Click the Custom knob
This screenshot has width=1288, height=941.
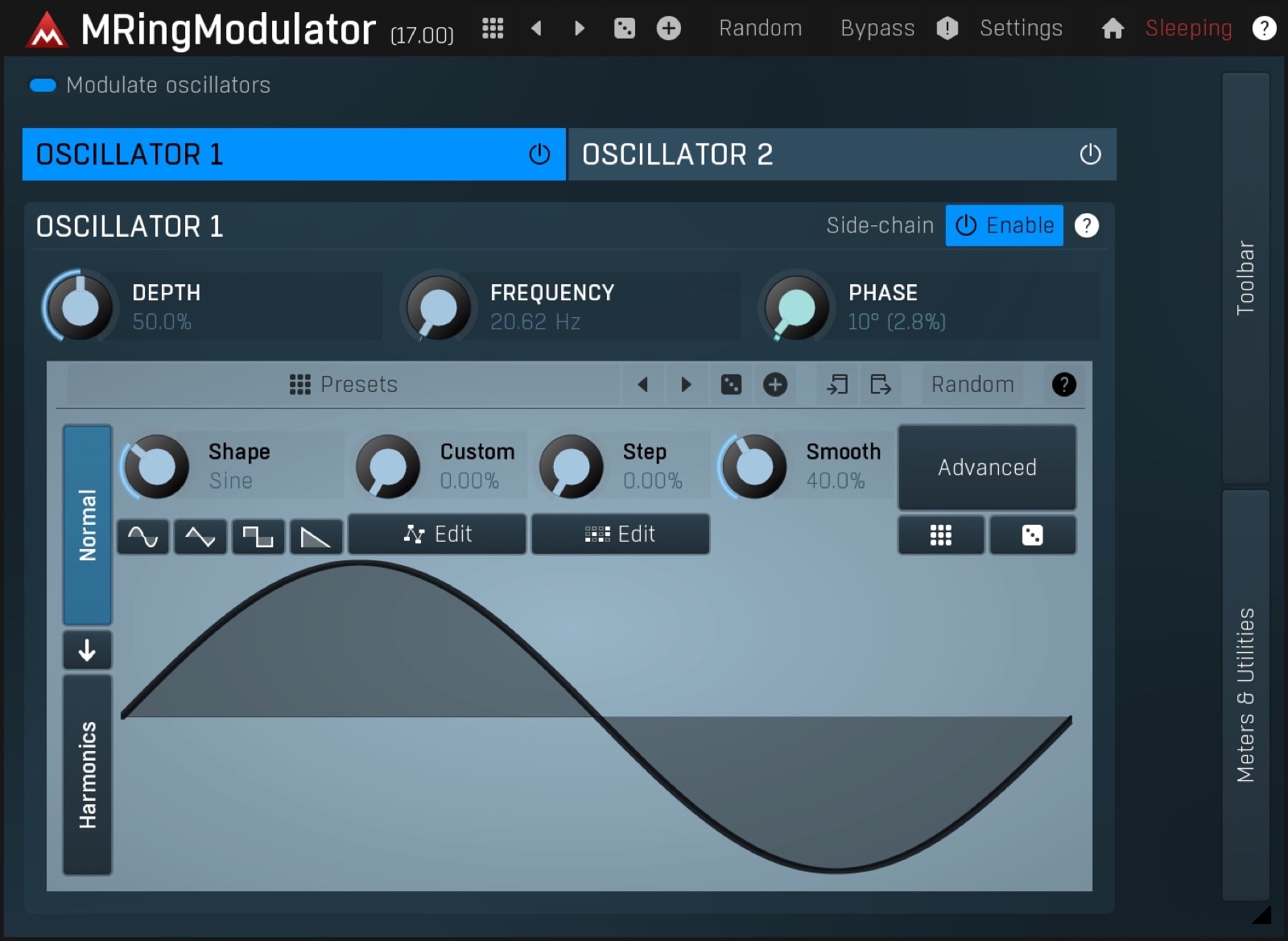coord(387,466)
